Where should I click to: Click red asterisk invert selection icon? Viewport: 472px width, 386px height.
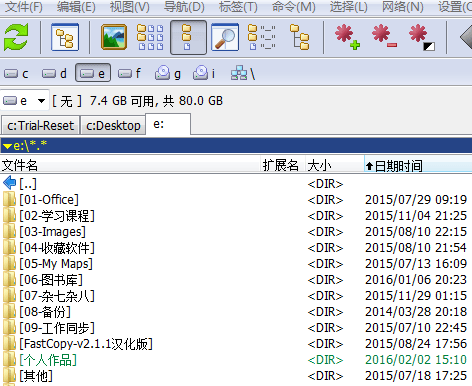(x=422, y=37)
